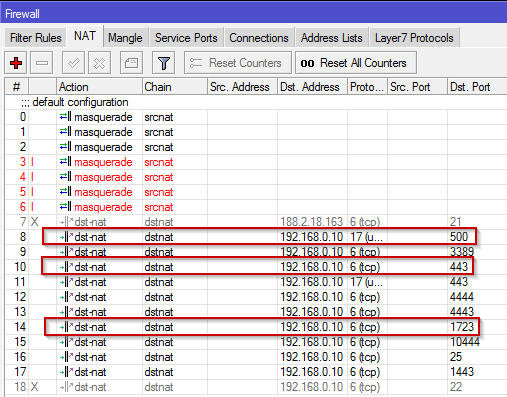This screenshot has width=507, height=397.
Task: Go to the Connections tab
Action: [259, 38]
